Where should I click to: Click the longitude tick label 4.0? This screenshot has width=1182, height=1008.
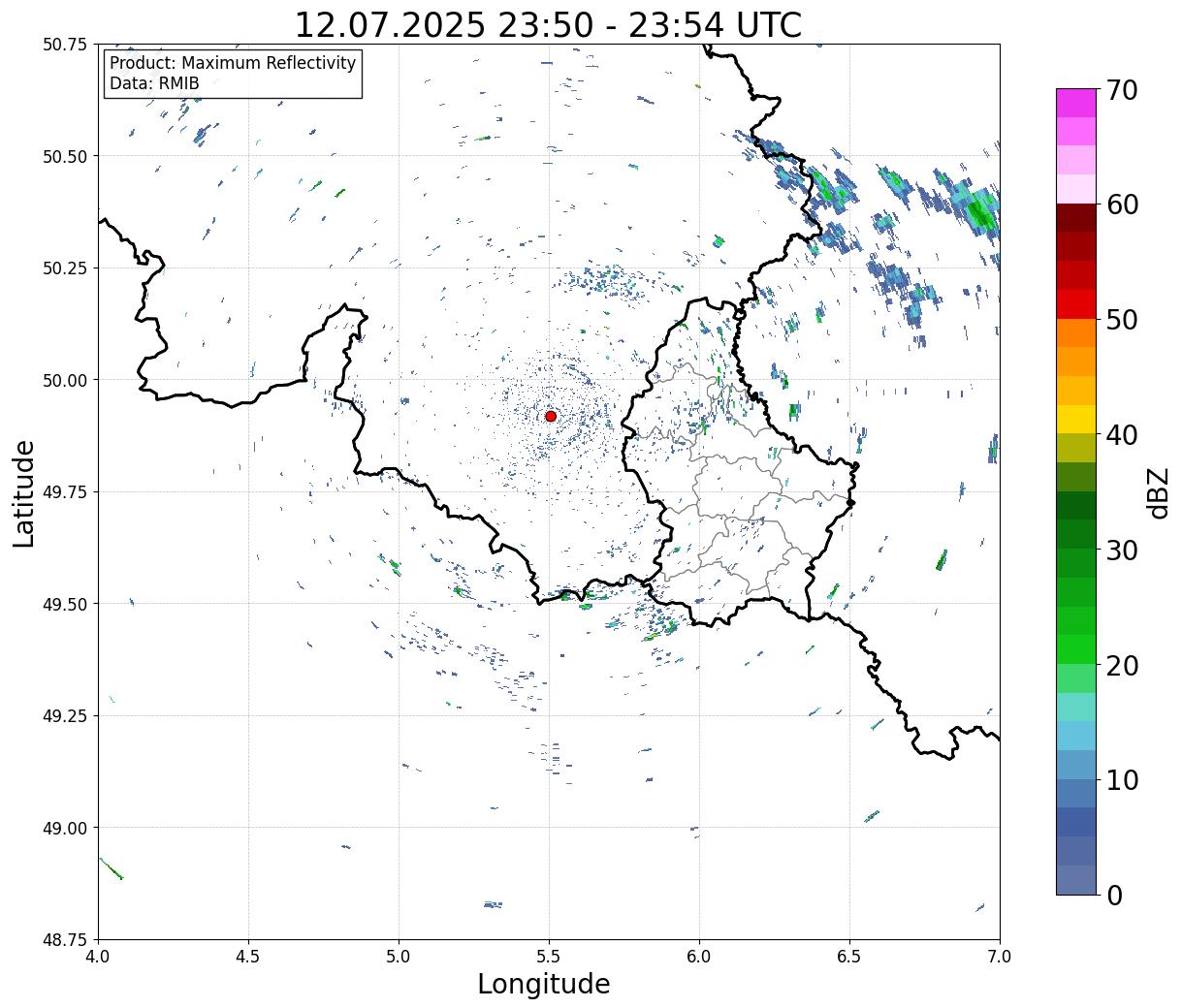pyautogui.click(x=98, y=957)
